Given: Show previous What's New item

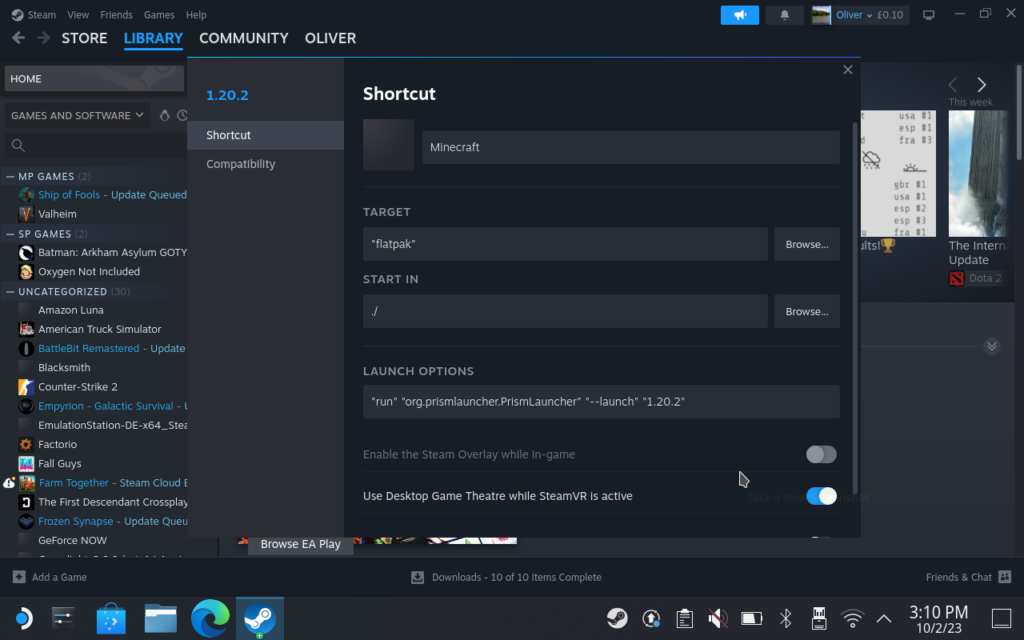Looking at the screenshot, I should (x=953, y=84).
